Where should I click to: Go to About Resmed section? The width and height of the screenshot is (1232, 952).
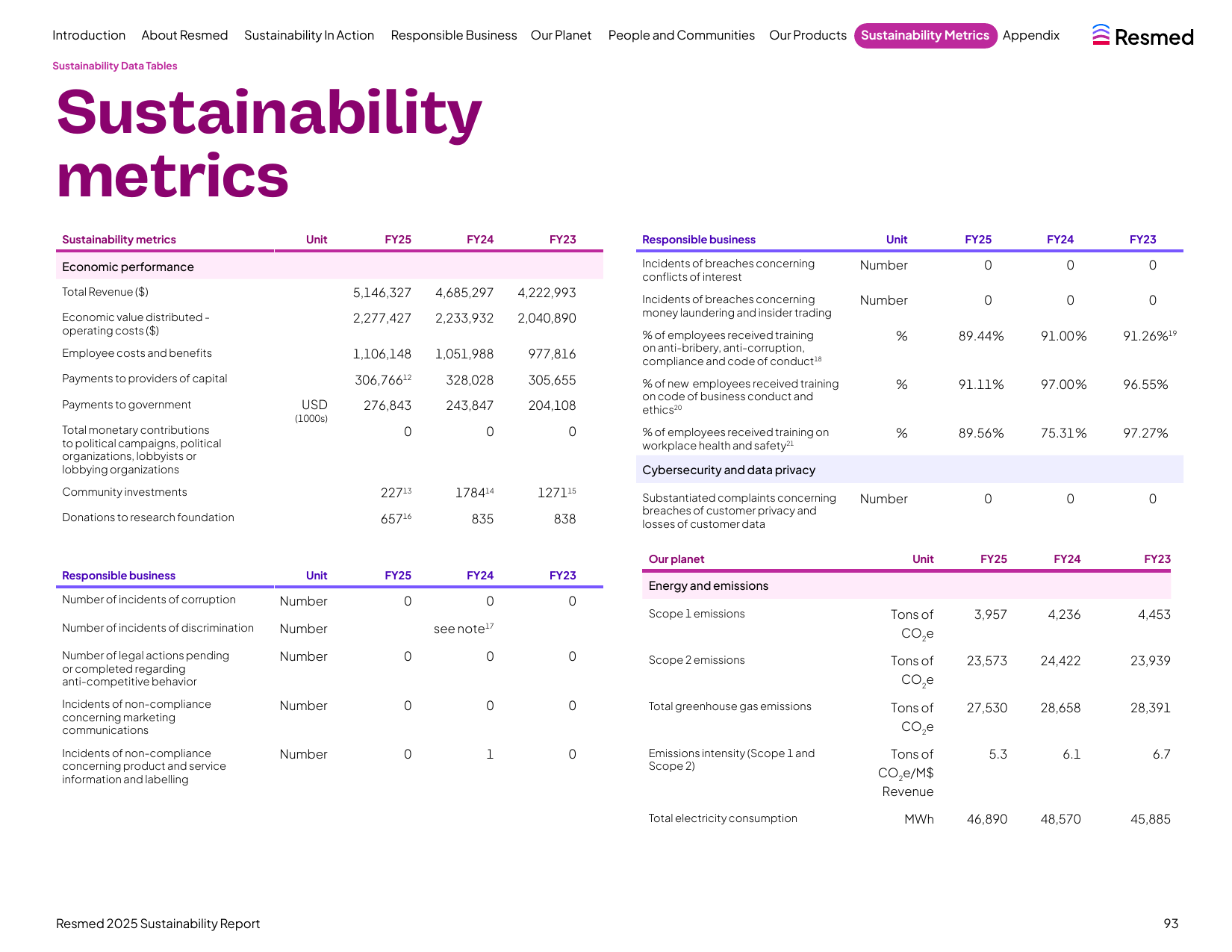click(x=184, y=35)
